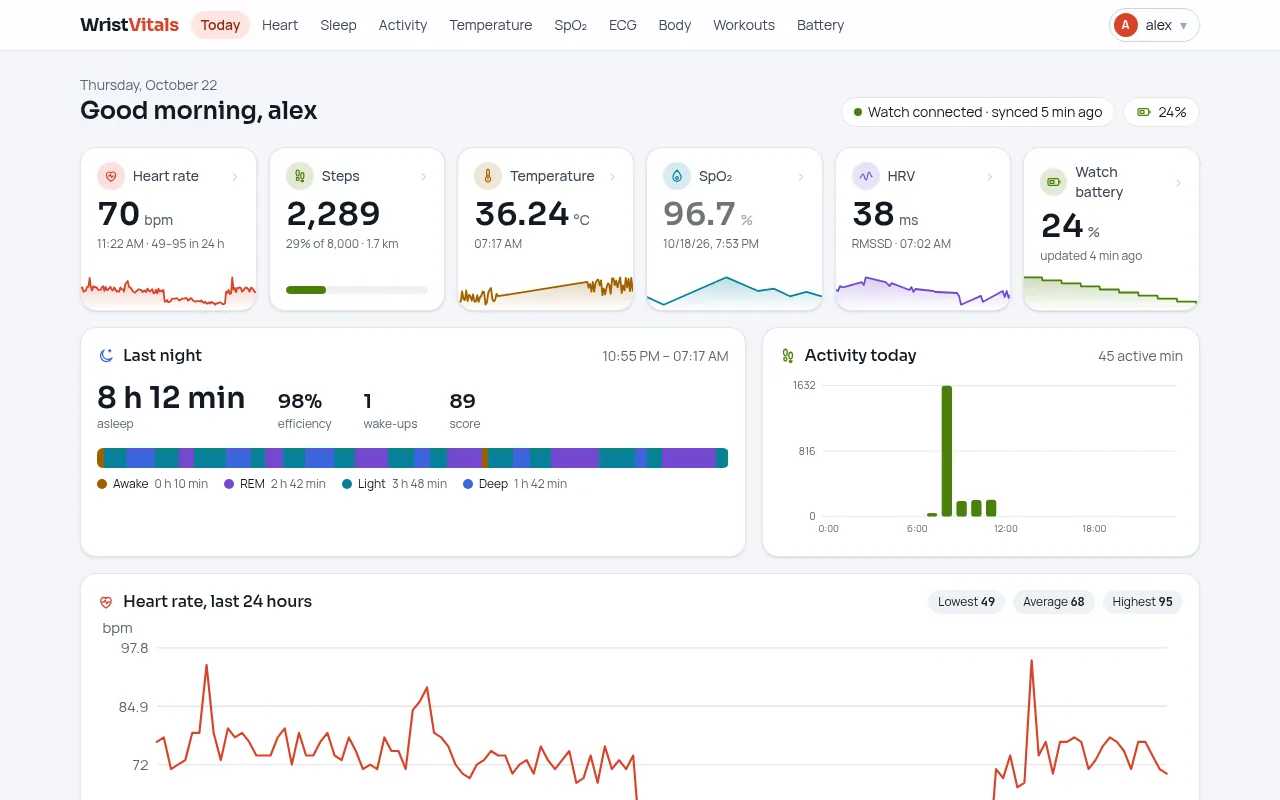Image resolution: width=1280 pixels, height=800 pixels.
Task: Click the thermometer icon on Temperature card
Action: tap(488, 176)
